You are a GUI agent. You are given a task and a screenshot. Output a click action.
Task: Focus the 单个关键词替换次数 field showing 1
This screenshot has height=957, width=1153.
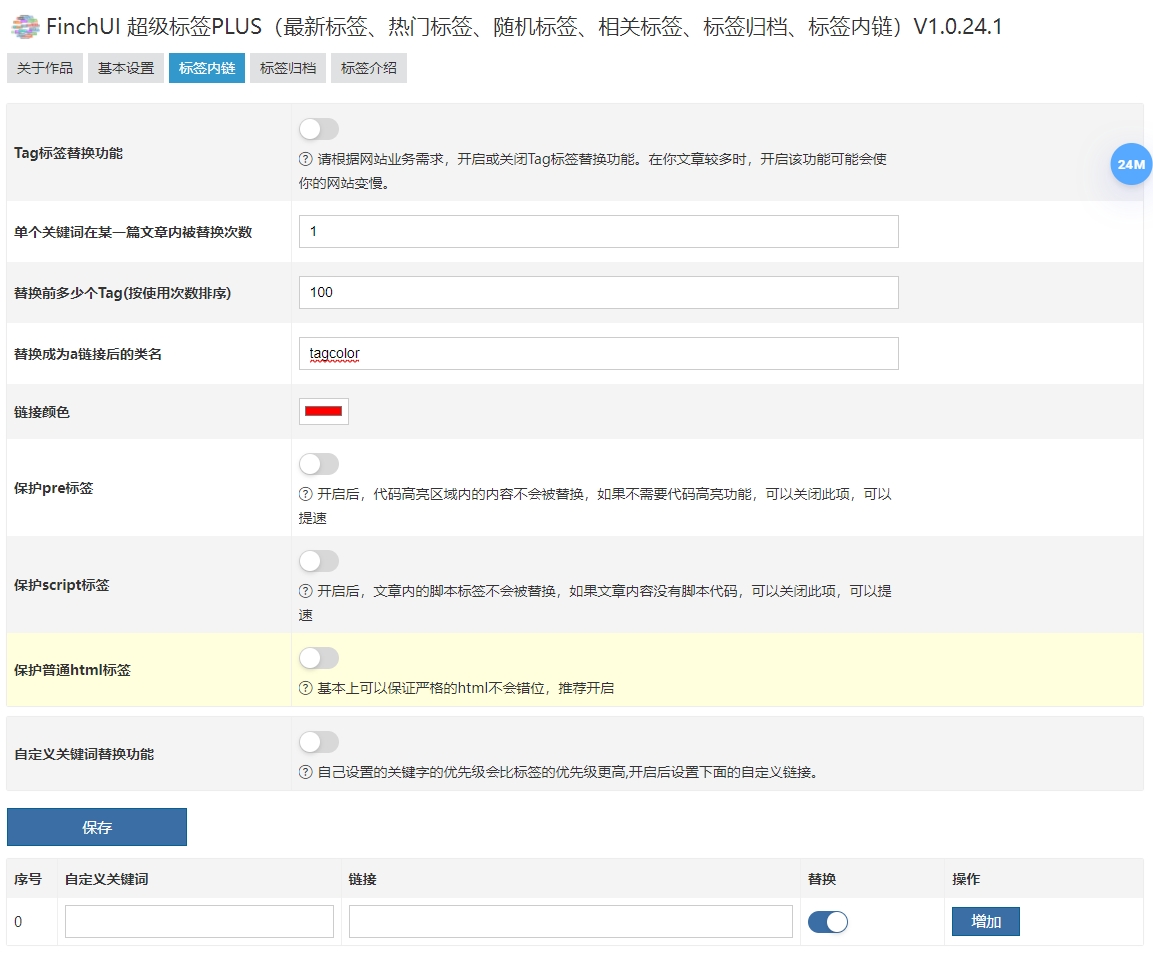click(599, 231)
